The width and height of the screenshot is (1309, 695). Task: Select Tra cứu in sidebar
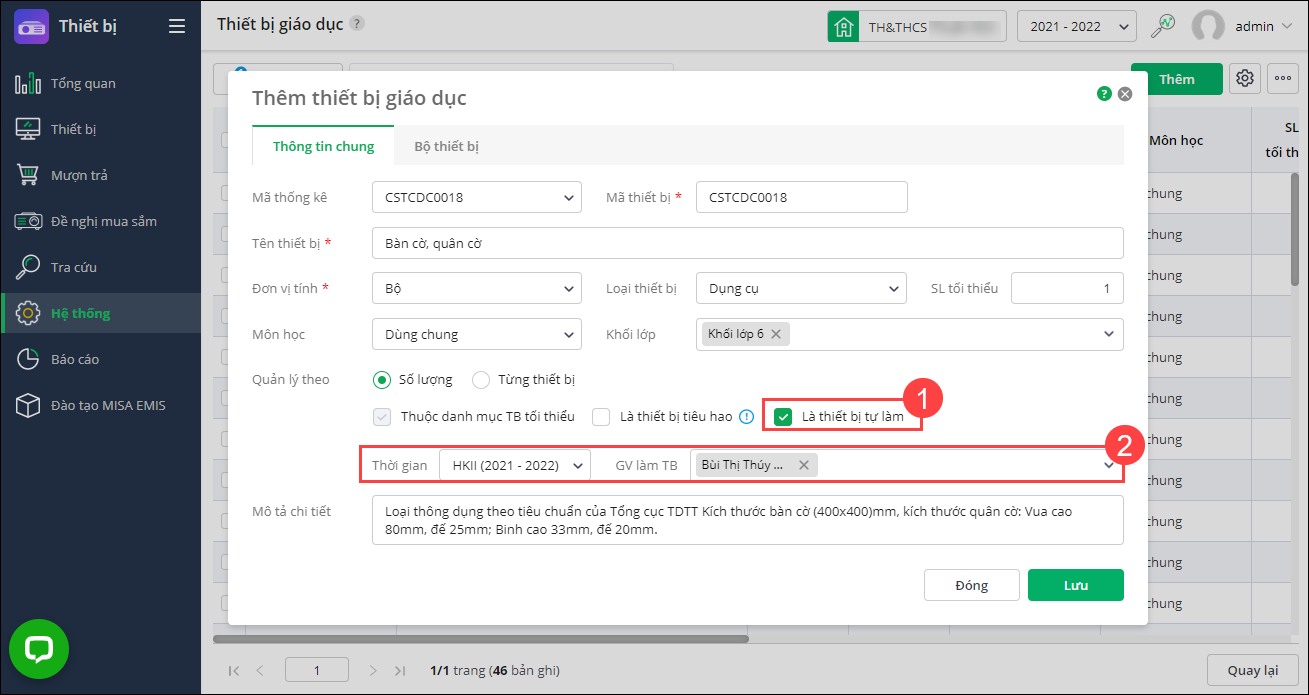(x=100, y=267)
